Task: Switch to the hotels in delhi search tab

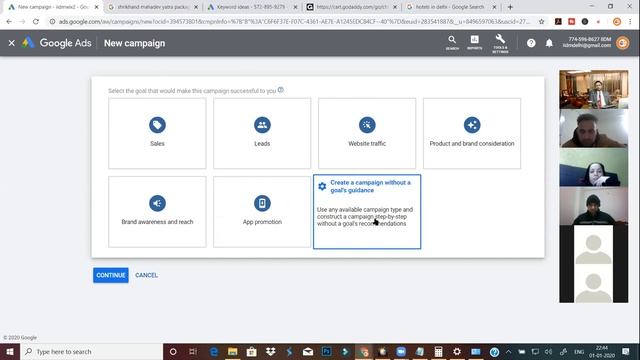Action: 451,7
